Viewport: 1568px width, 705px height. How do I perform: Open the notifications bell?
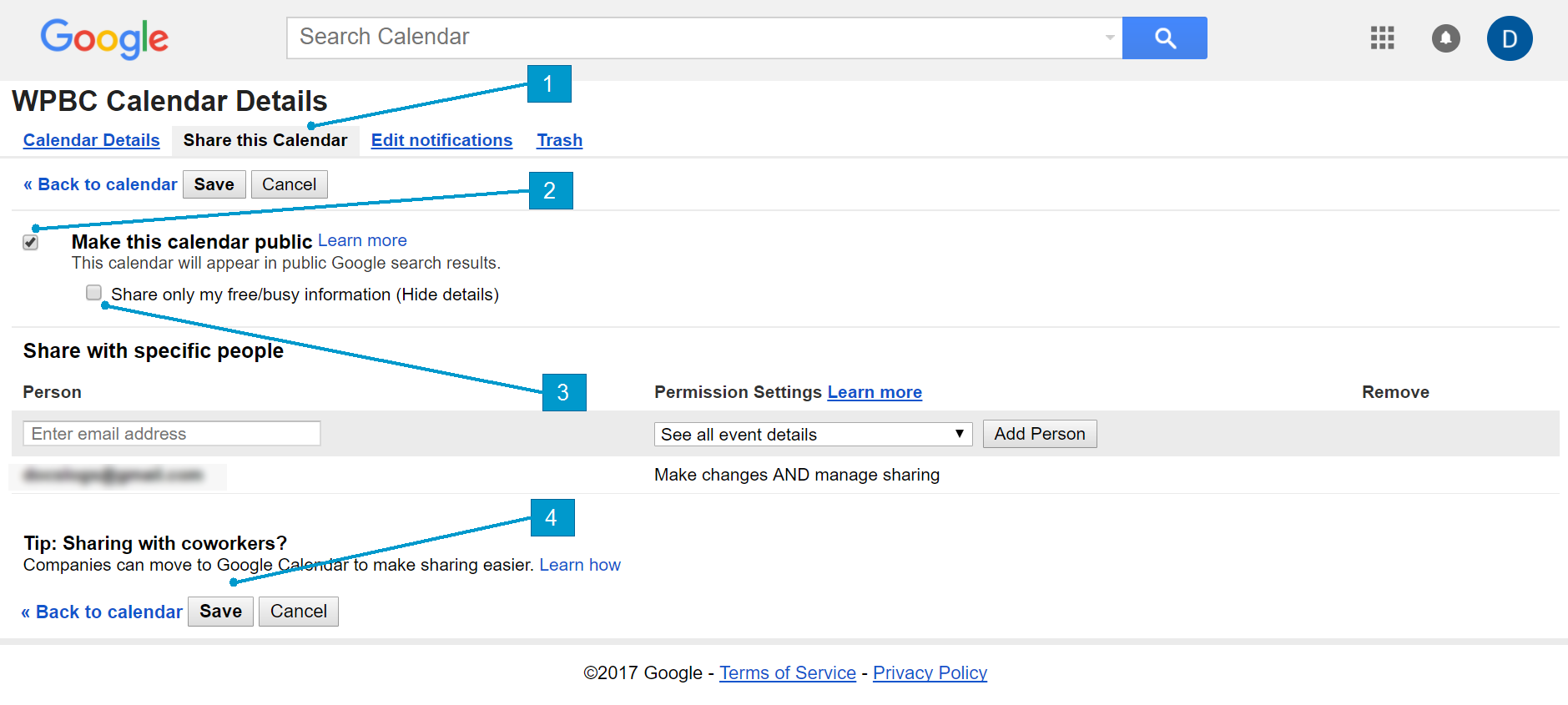[x=1445, y=38]
